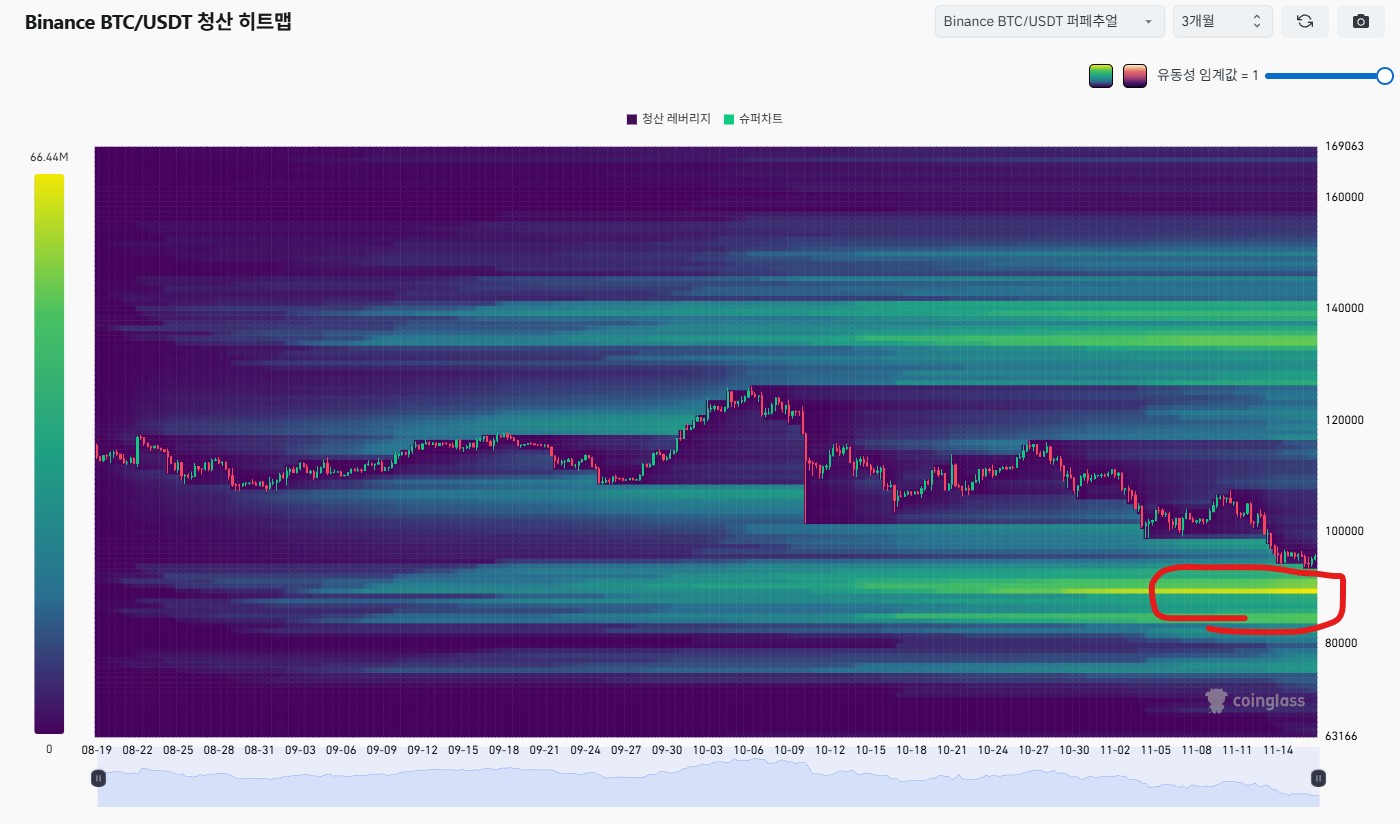Click the date axis label "10-18"

(x=911, y=750)
